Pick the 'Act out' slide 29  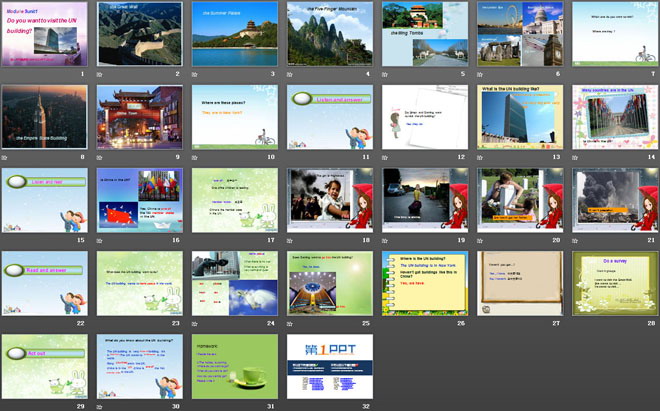tap(43, 366)
